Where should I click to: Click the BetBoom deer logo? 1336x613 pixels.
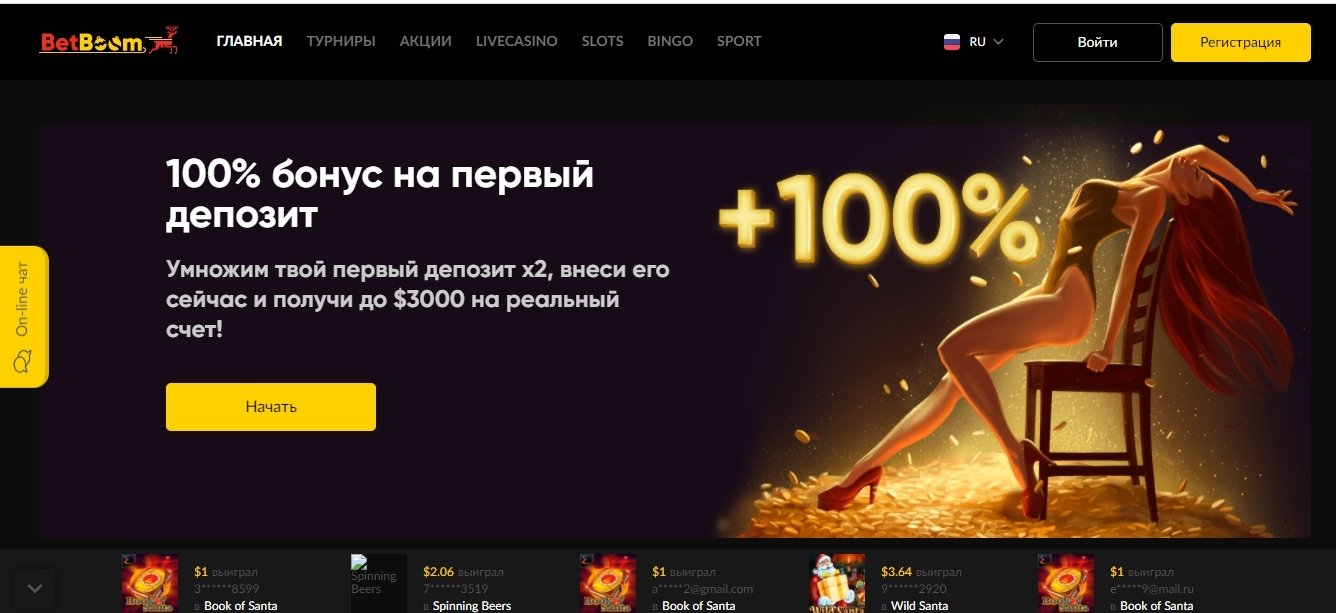(109, 41)
